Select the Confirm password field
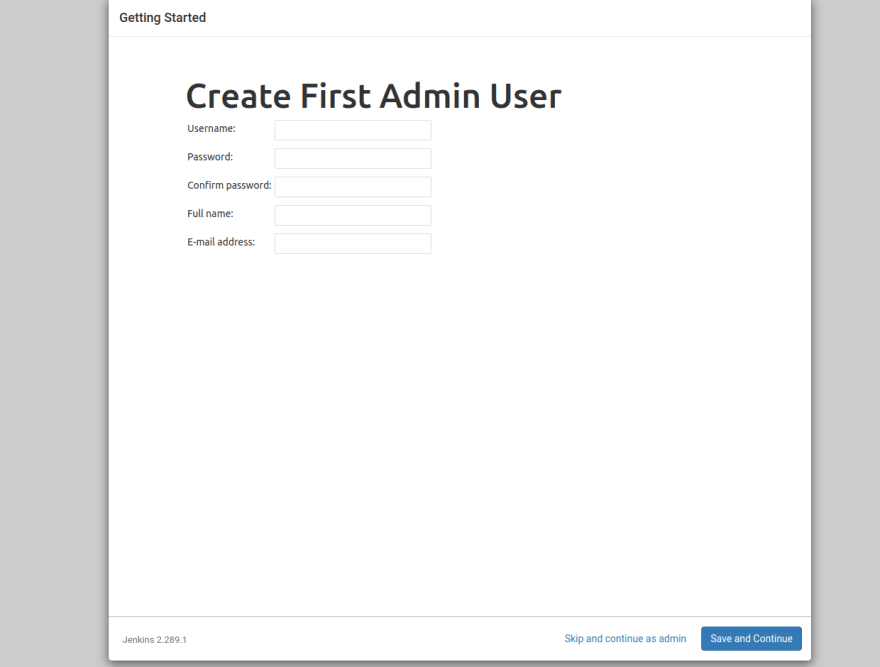 point(353,187)
